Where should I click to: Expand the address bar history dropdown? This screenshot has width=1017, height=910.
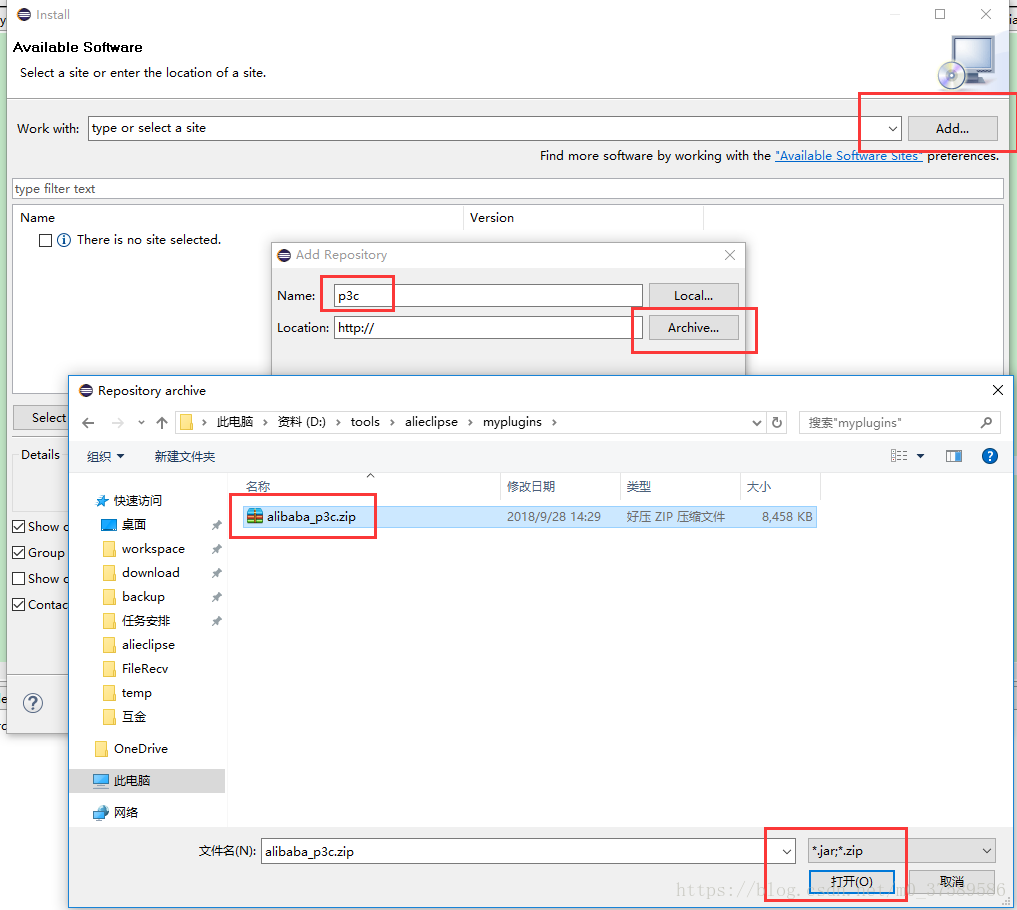coord(756,423)
